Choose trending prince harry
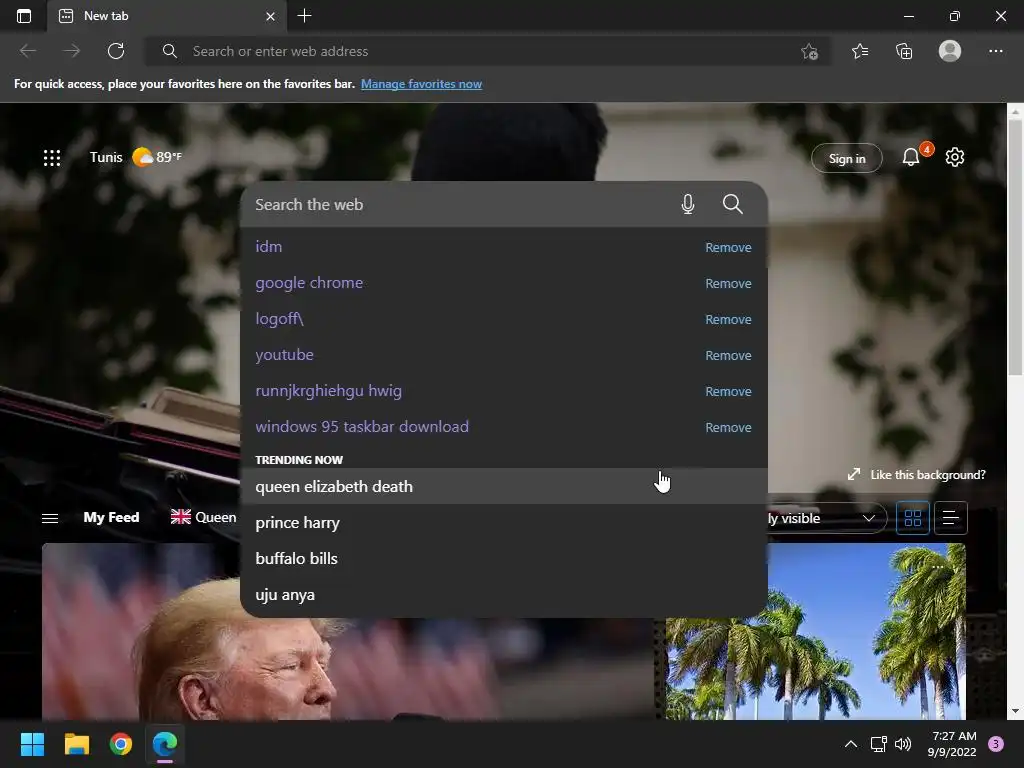The image size is (1024, 768). [504, 522]
